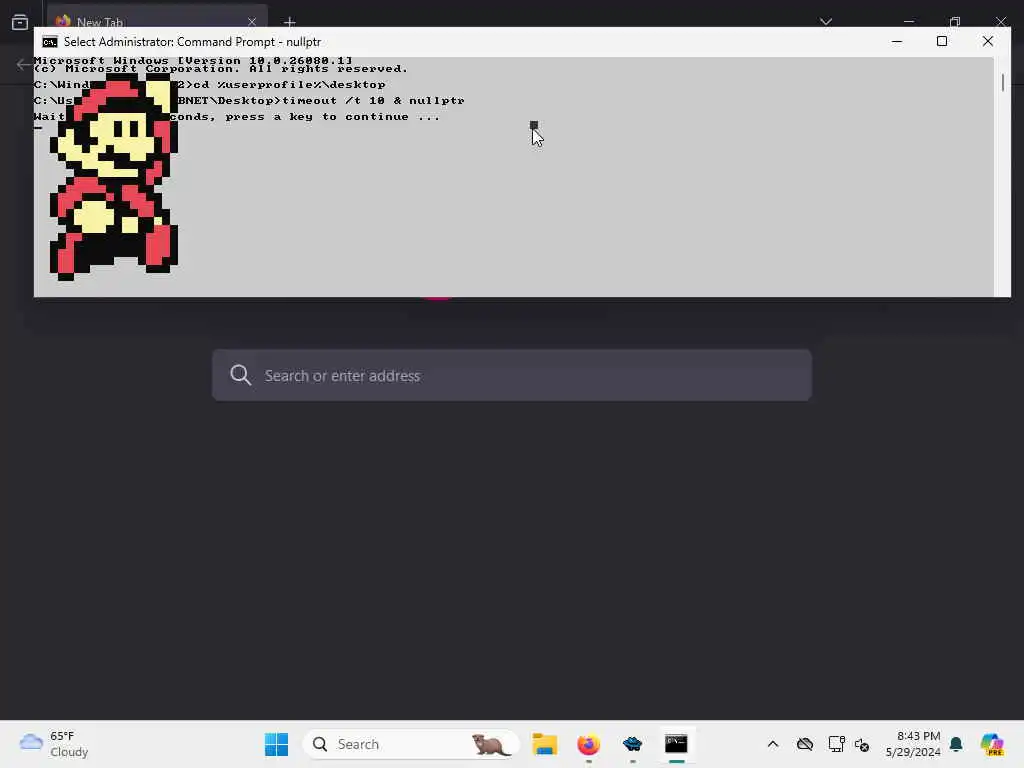
Task: Open Firefox list all tabs dropdown
Action: (x=826, y=22)
